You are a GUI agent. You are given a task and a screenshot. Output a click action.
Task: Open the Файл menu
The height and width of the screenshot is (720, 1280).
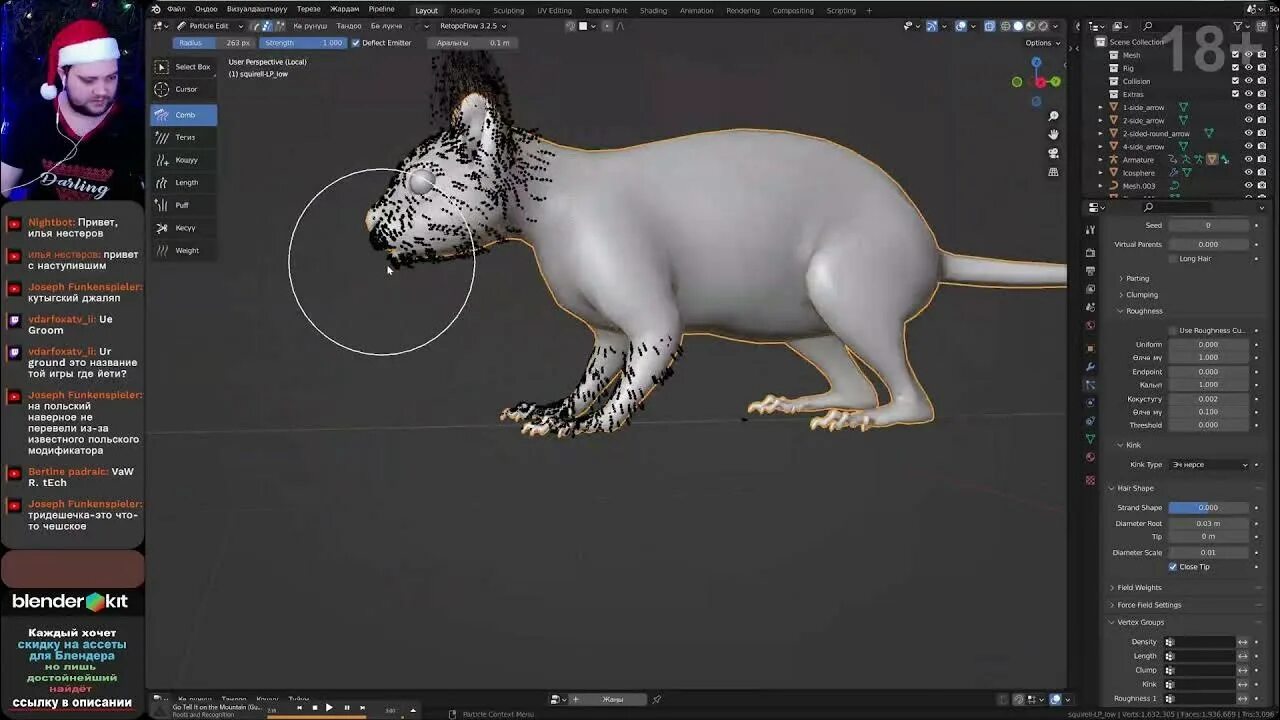click(x=176, y=10)
